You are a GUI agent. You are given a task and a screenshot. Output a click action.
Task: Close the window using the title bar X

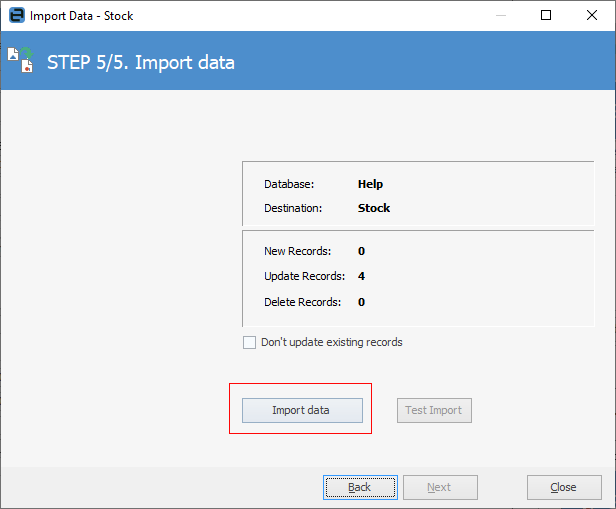(x=591, y=16)
